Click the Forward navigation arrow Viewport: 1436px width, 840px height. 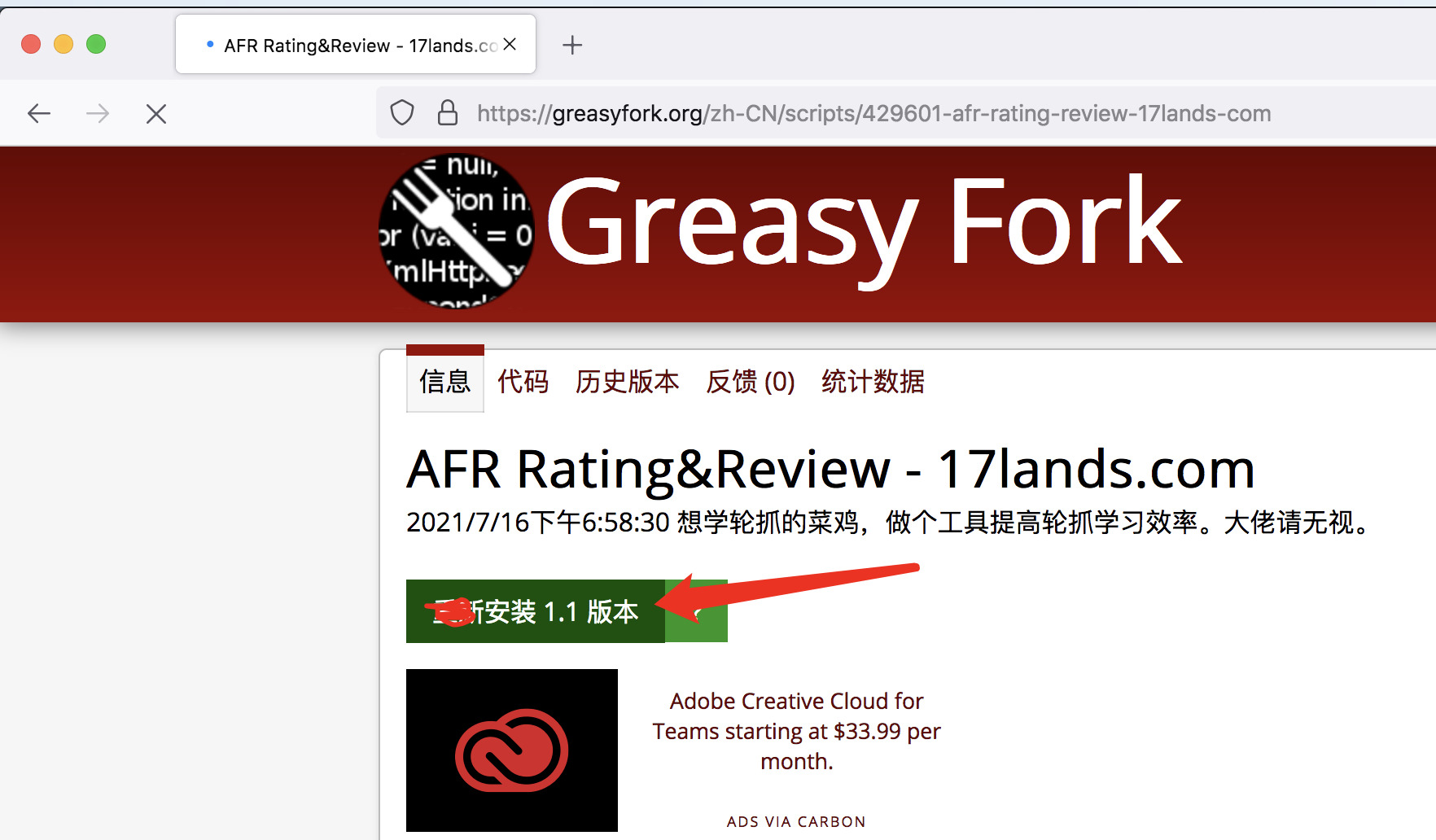pyautogui.click(x=98, y=114)
